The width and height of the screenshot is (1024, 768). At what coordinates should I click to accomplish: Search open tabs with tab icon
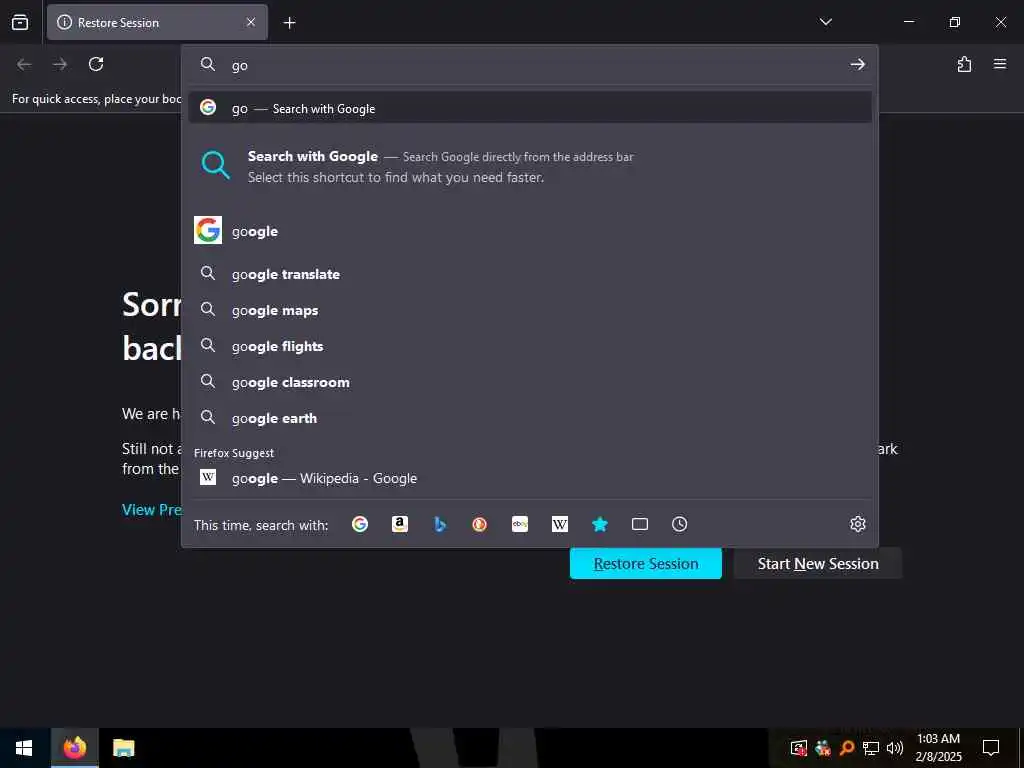click(x=640, y=524)
